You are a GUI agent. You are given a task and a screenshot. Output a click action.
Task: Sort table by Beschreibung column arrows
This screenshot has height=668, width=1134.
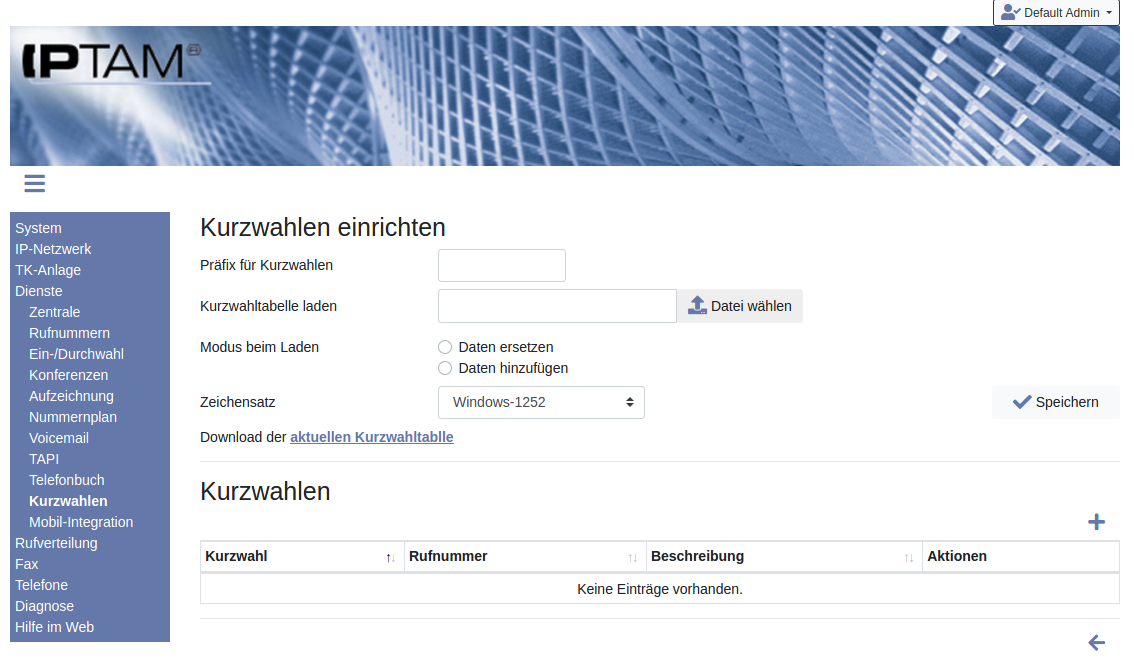909,557
